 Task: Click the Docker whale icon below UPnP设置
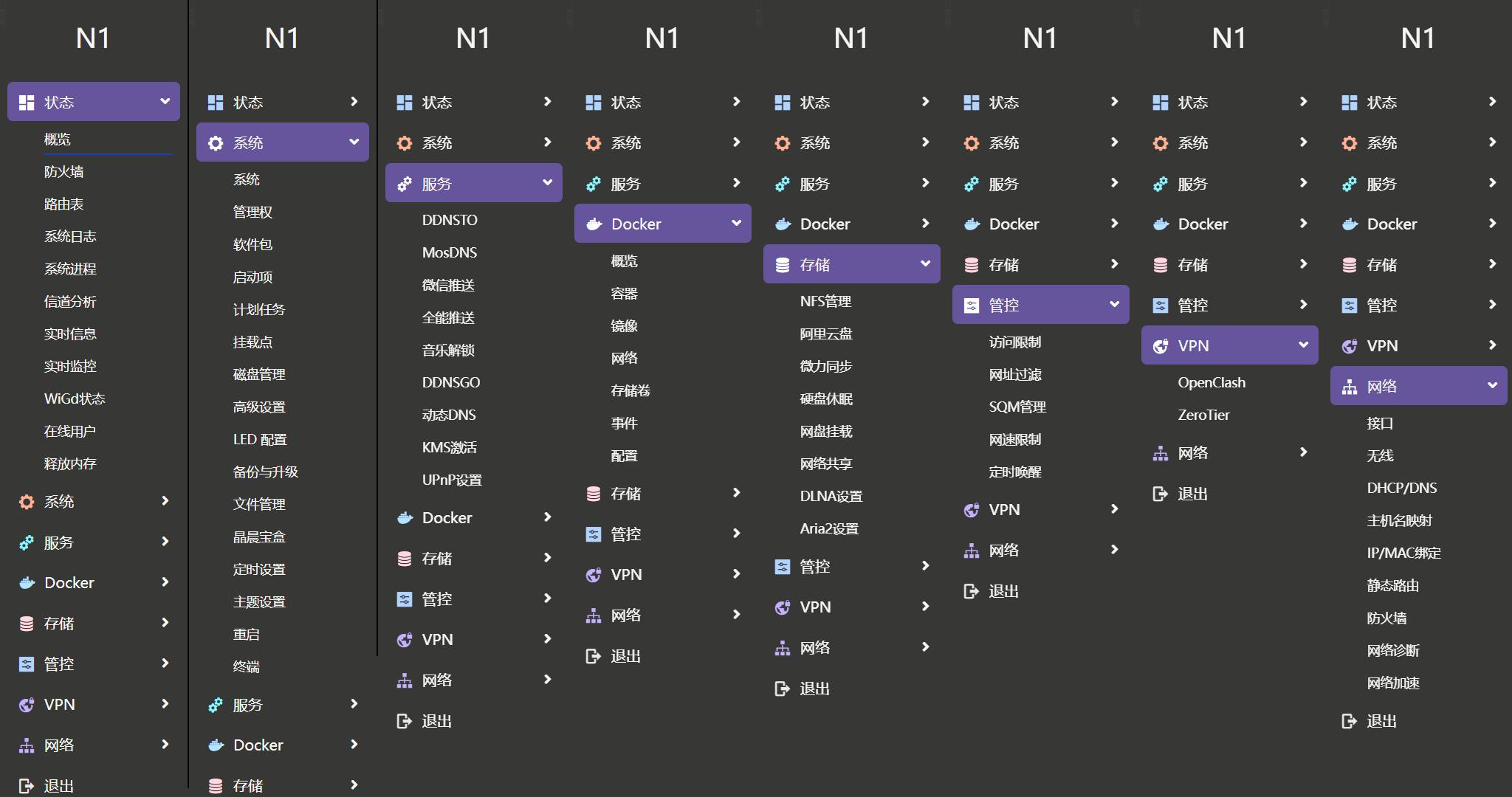[x=405, y=518]
